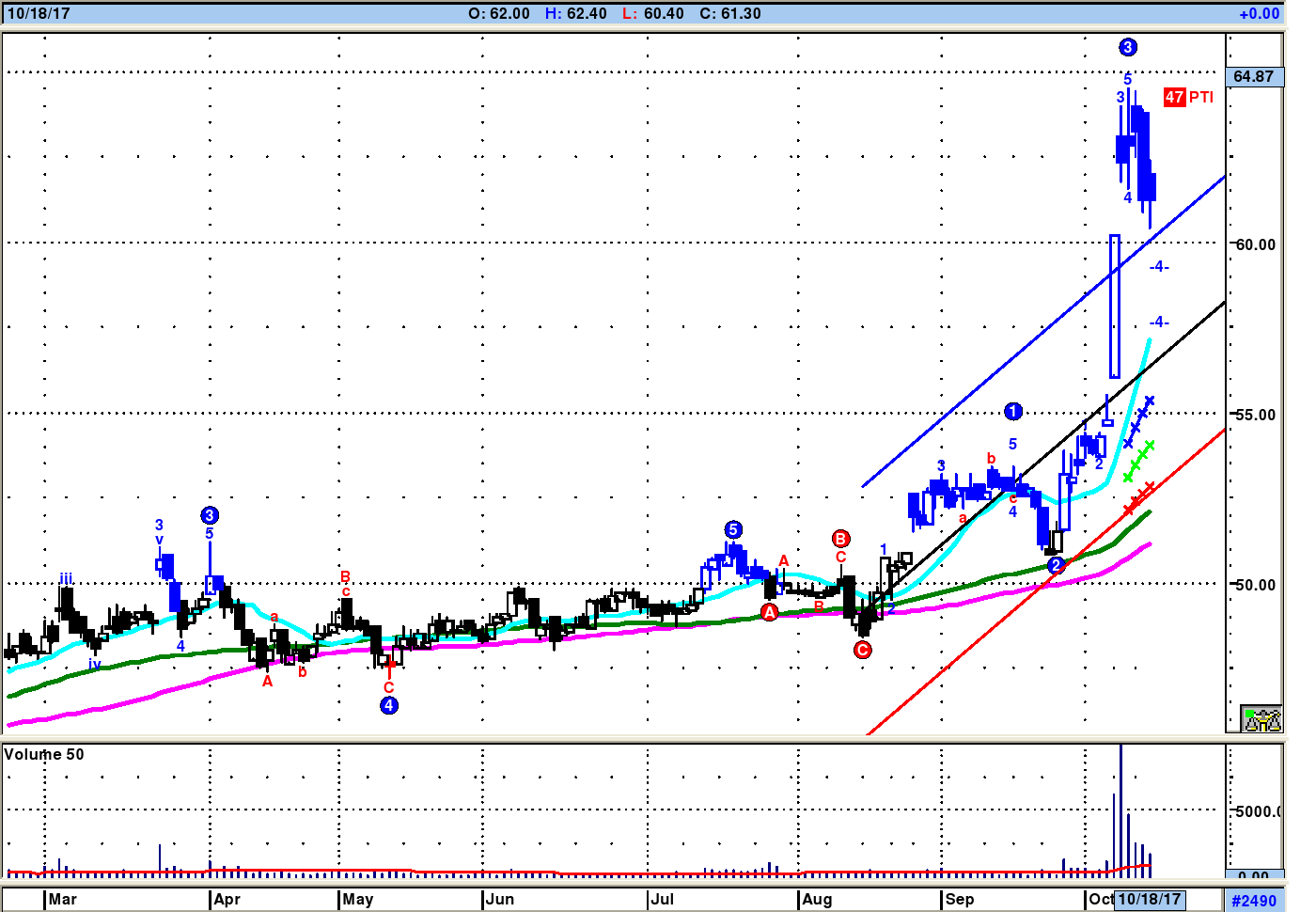The width and height of the screenshot is (1316, 912).
Task: Click the 50.00 price axis label
Action: click(x=1255, y=585)
